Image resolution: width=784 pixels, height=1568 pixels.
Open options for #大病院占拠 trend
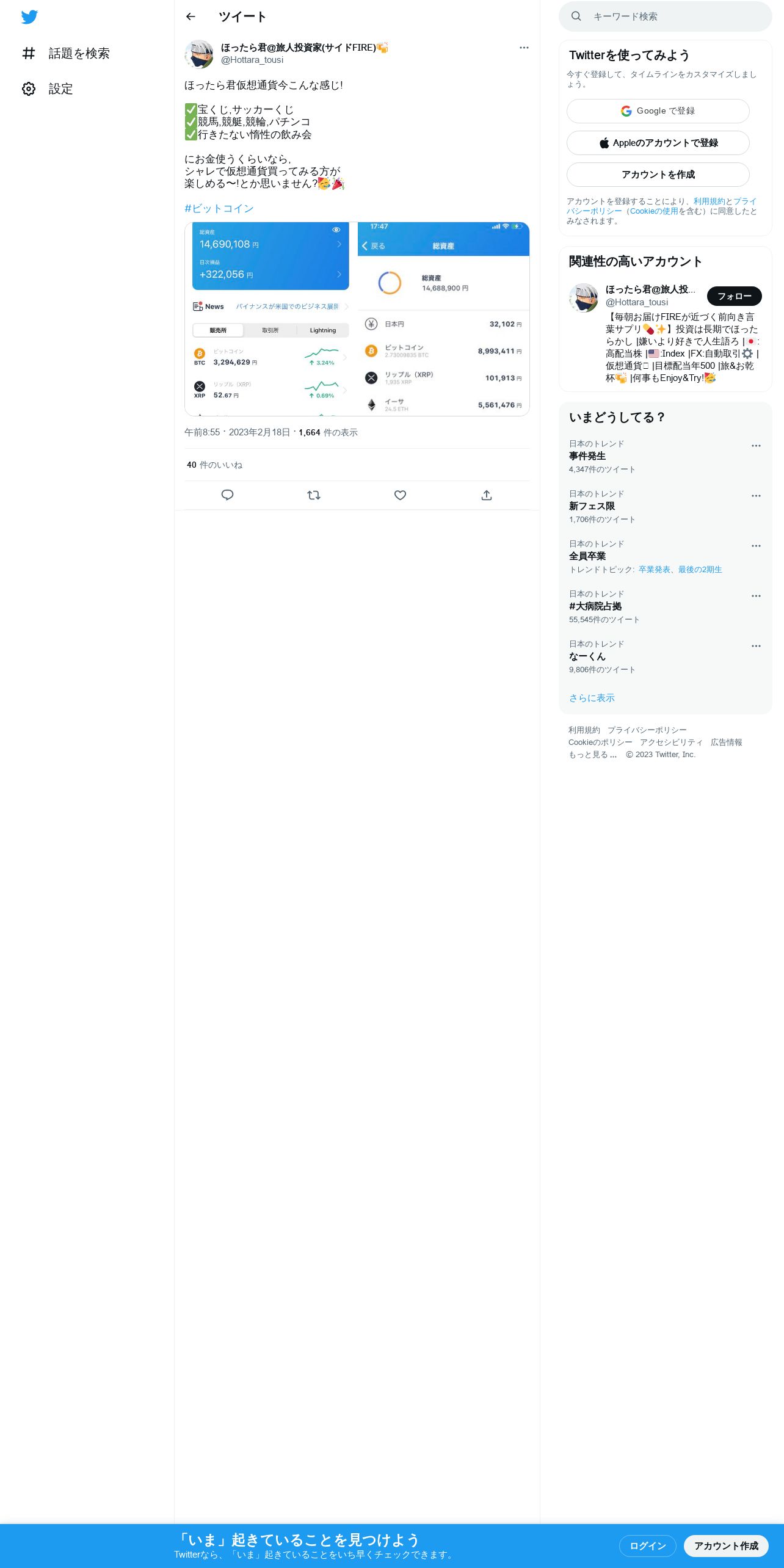[x=756, y=596]
